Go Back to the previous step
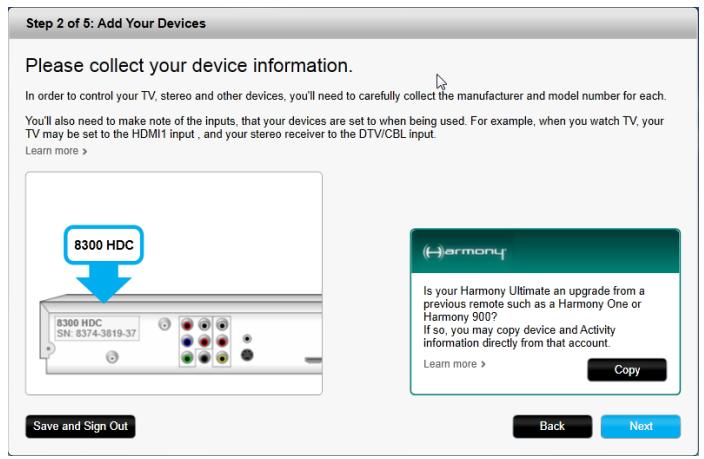Screen dimensions: 704x459 point(552,426)
